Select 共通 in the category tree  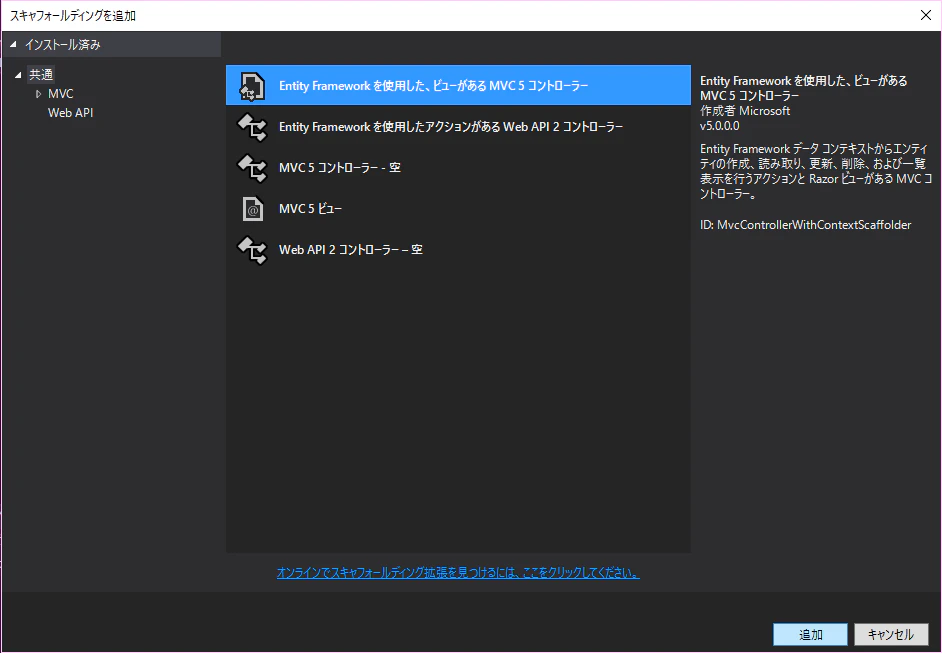(41, 74)
